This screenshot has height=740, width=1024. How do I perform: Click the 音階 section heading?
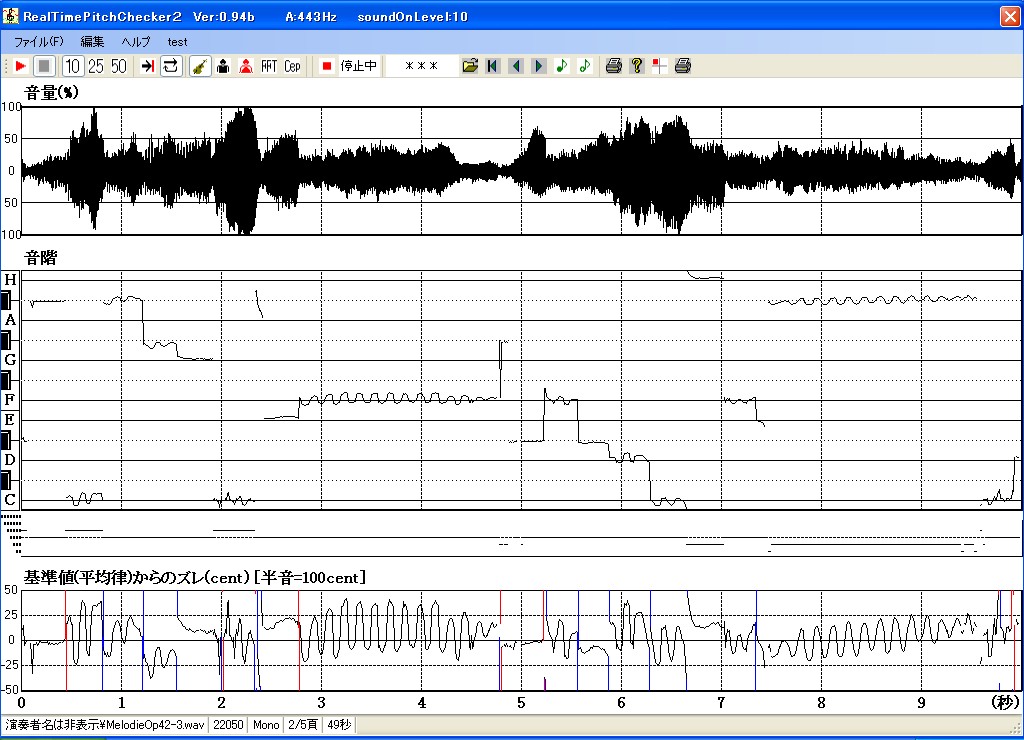(40, 258)
